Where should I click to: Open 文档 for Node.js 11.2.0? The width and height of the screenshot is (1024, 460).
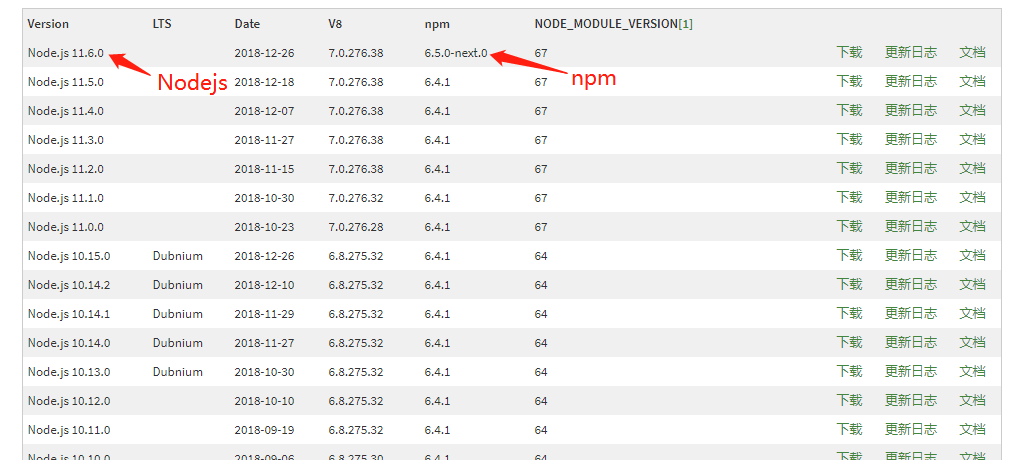coord(972,169)
